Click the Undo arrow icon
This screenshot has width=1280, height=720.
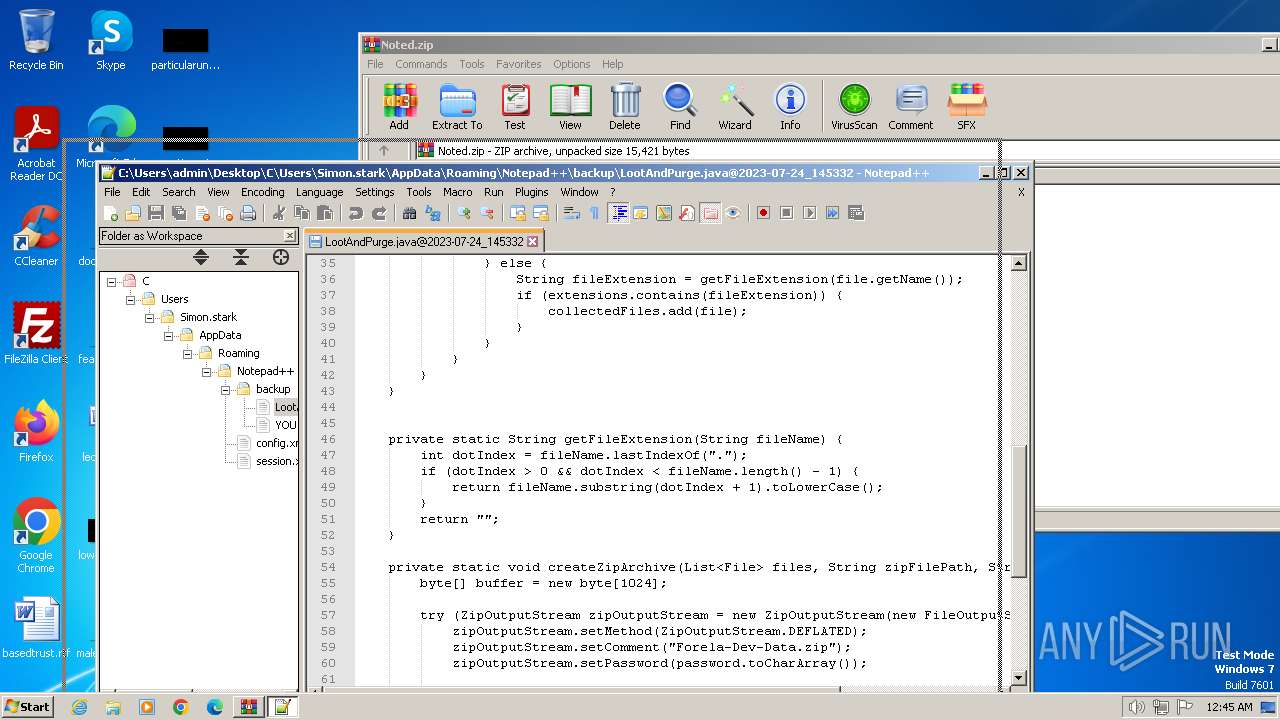tap(356, 213)
